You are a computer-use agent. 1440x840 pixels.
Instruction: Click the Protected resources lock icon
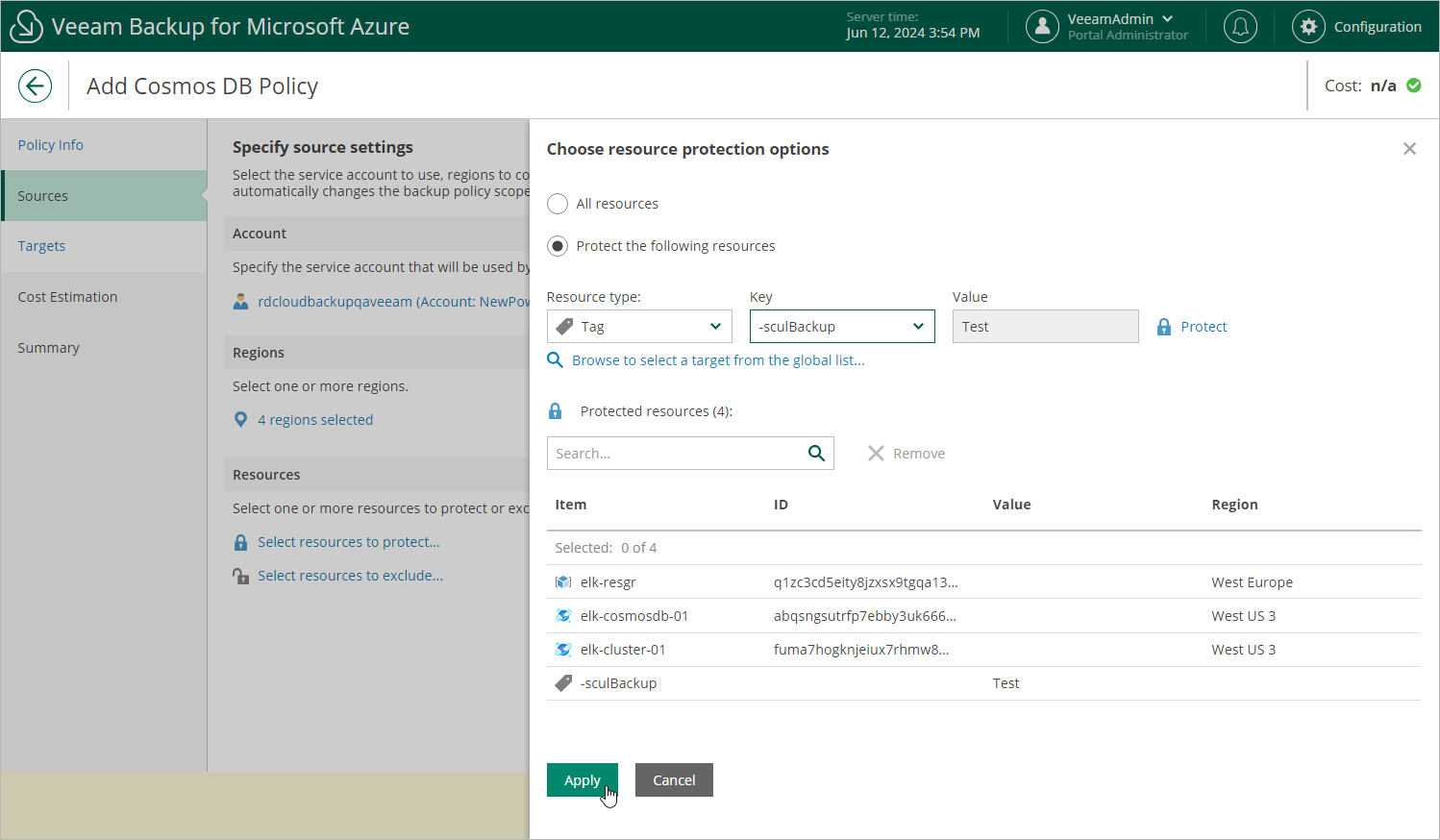tap(555, 411)
